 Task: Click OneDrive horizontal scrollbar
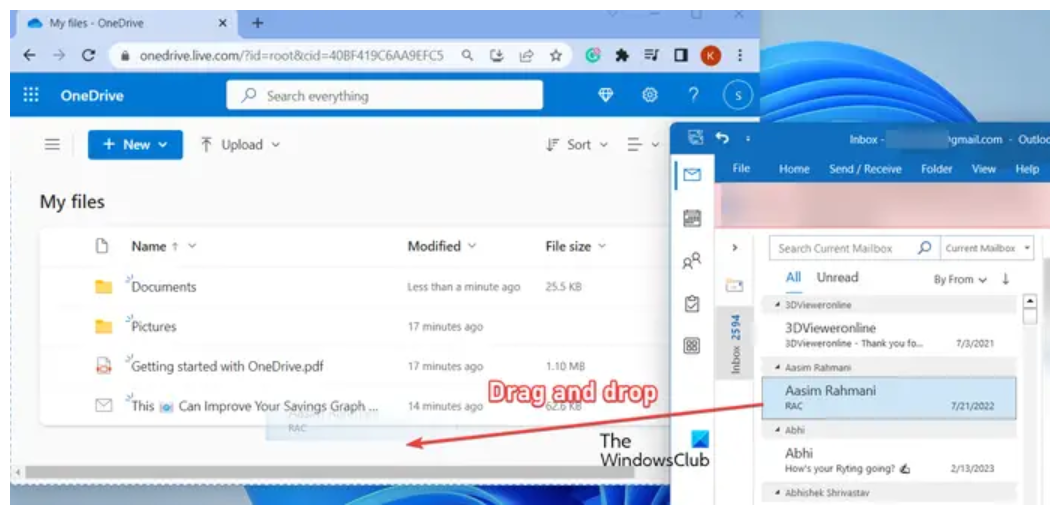tap(329, 472)
